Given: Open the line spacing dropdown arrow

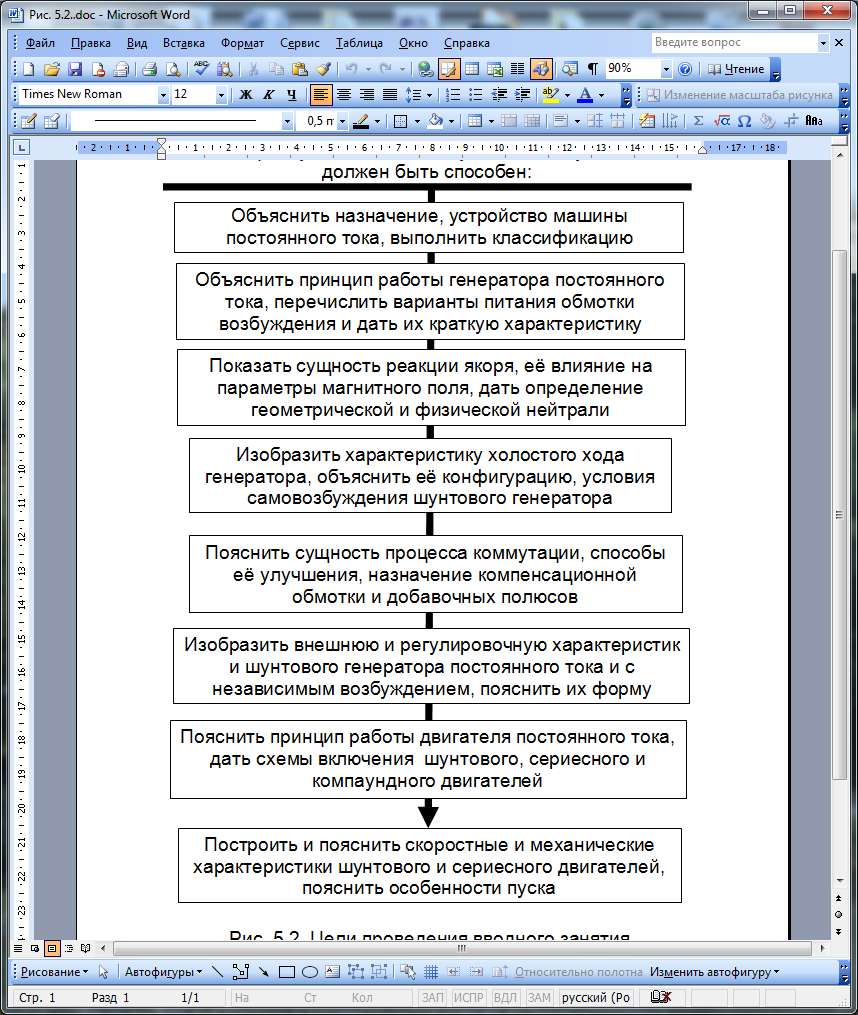Looking at the screenshot, I should pyautogui.click(x=429, y=95).
